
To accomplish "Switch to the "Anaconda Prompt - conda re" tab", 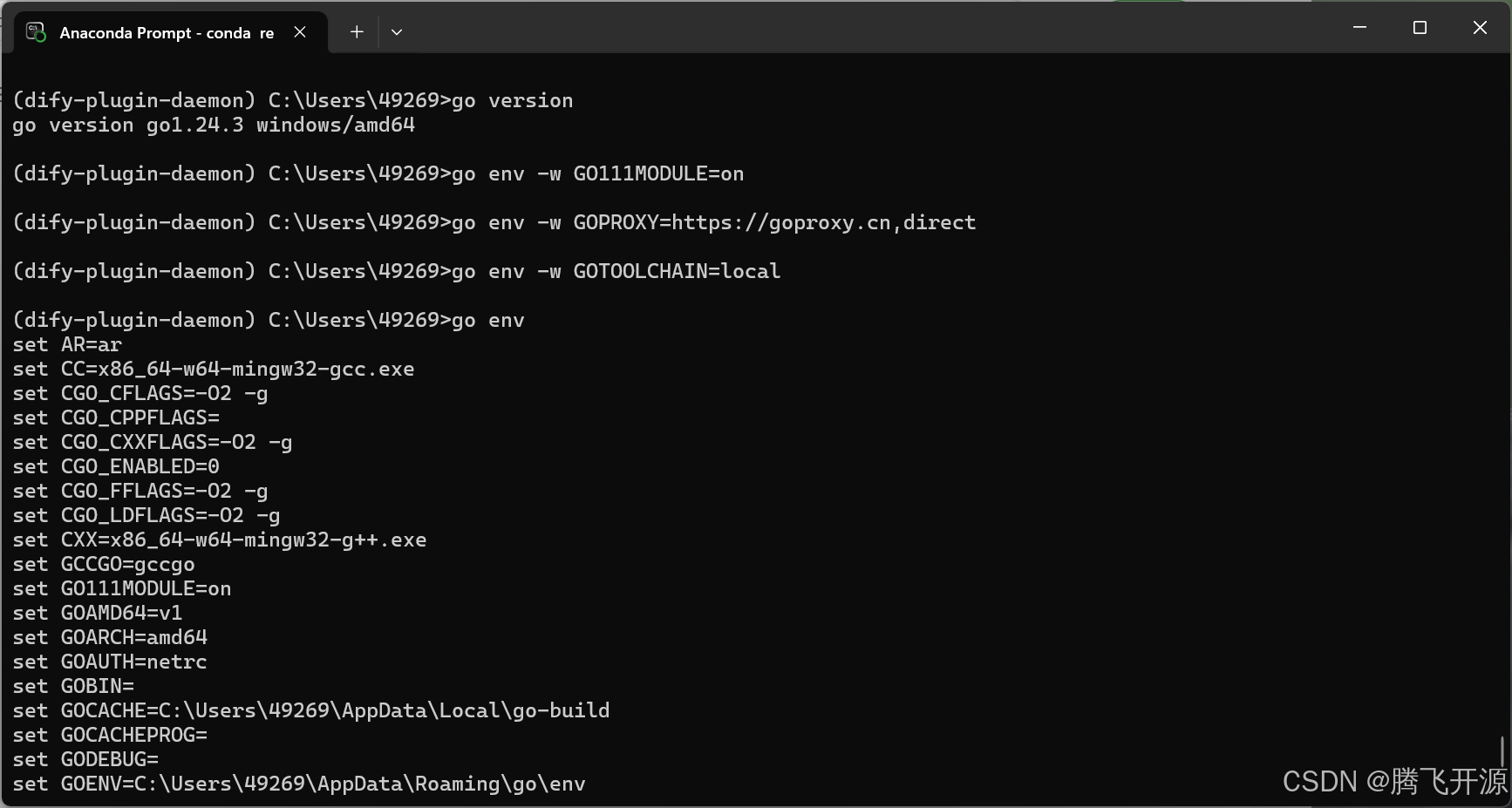I will point(166,32).
